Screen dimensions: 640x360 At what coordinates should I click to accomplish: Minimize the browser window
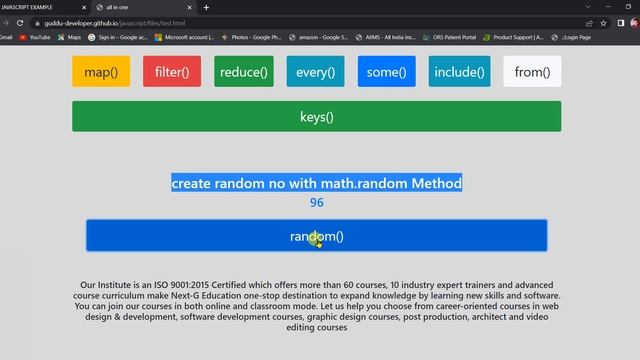[608, 7]
